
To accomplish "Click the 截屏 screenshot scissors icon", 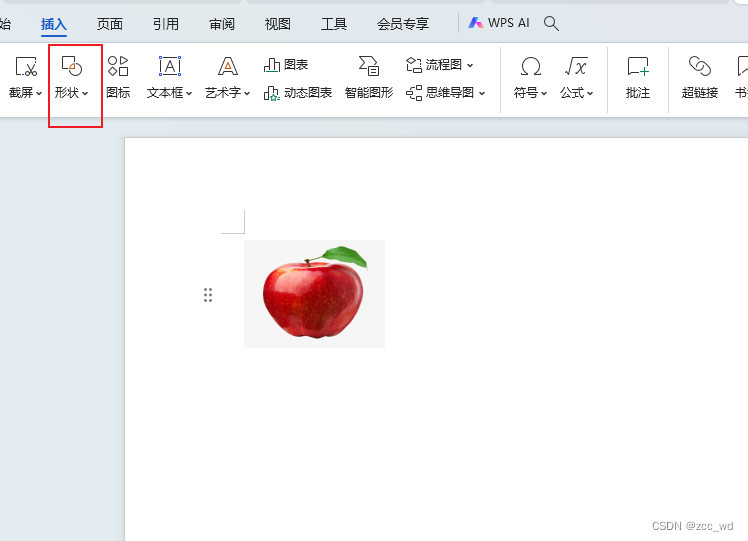I will tap(26, 67).
